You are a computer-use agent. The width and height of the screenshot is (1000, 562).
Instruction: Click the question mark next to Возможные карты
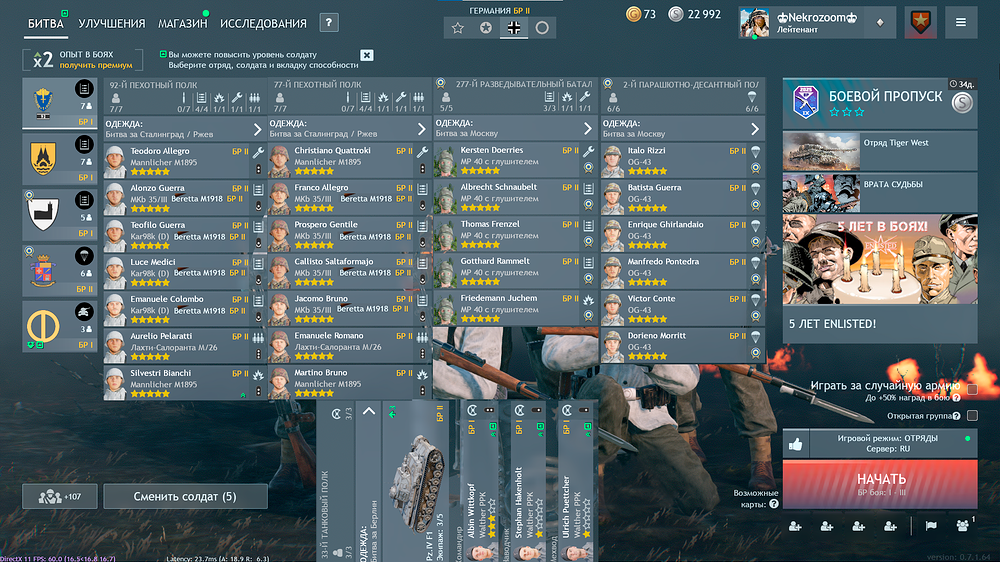pos(773,504)
